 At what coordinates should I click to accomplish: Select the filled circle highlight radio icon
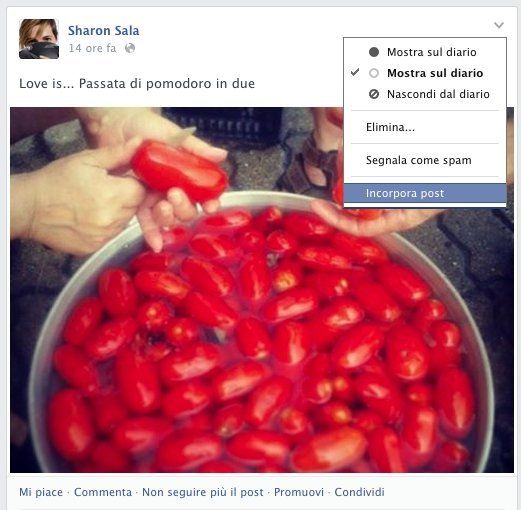coord(374,52)
